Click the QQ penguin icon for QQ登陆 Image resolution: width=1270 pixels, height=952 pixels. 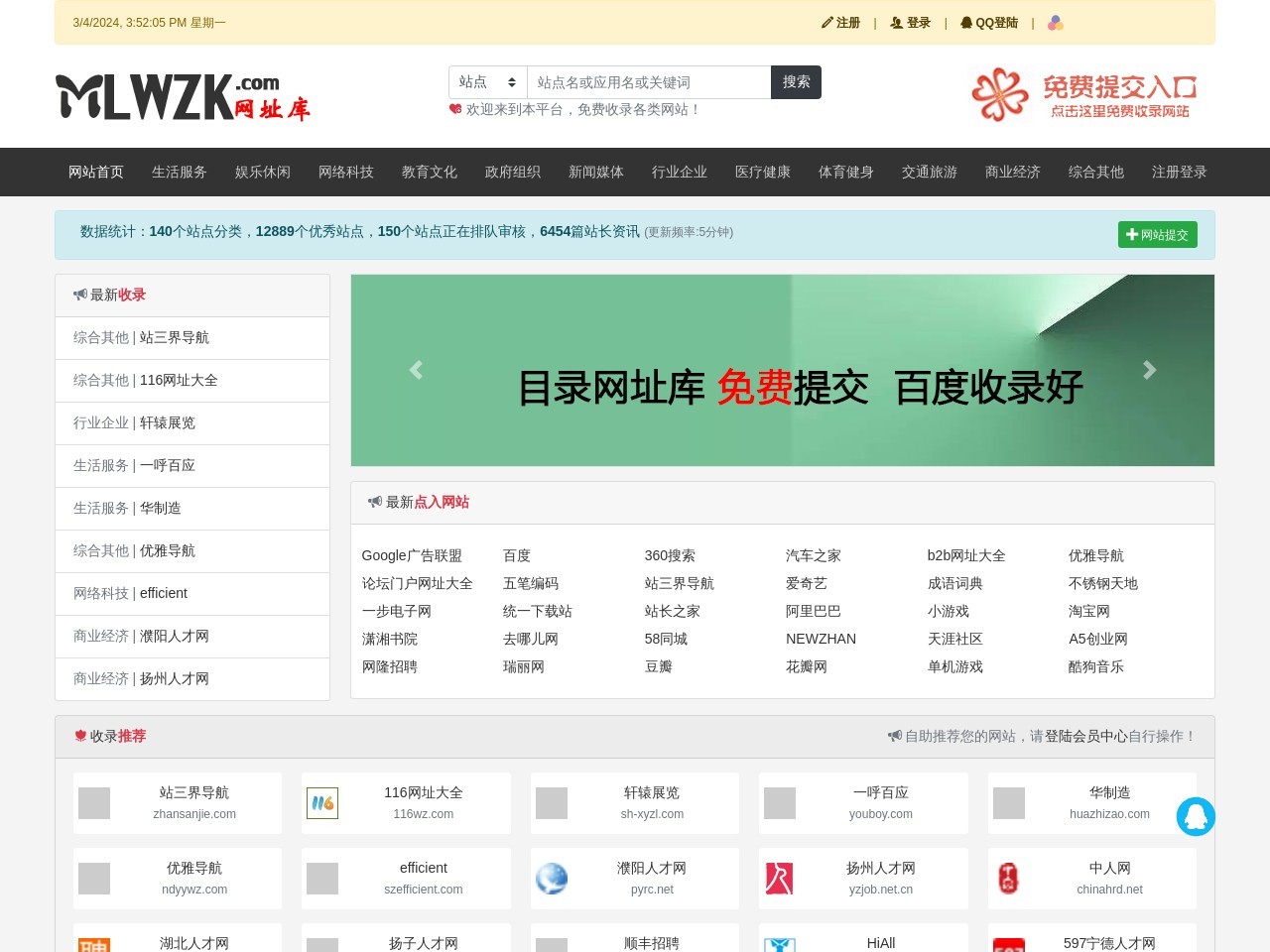pyautogui.click(x=966, y=22)
